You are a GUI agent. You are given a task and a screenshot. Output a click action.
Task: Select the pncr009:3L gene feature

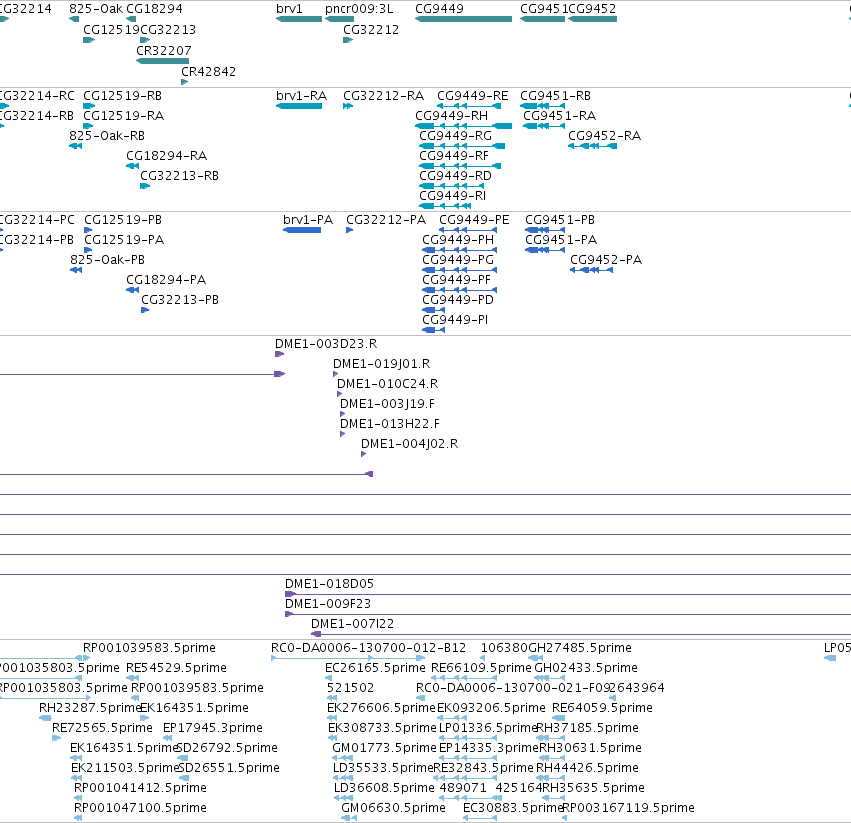(x=339, y=19)
